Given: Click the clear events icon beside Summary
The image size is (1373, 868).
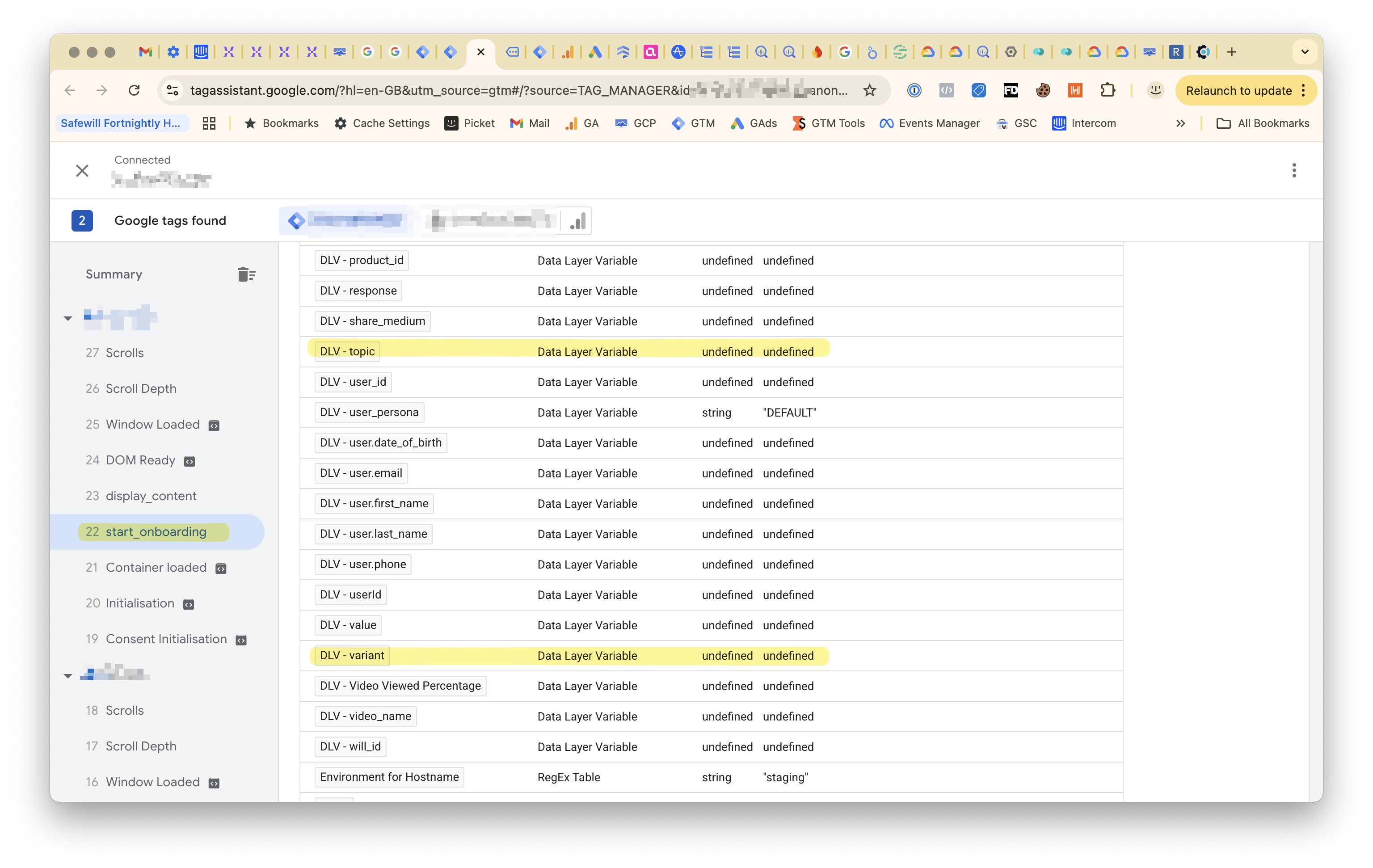Looking at the screenshot, I should tap(246, 274).
